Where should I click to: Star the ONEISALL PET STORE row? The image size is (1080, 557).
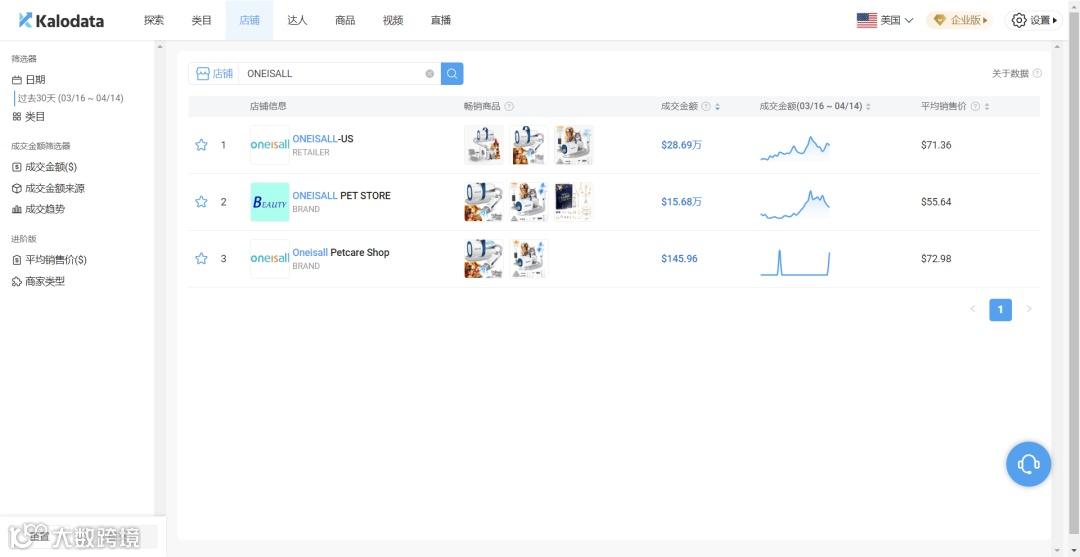[x=201, y=202]
